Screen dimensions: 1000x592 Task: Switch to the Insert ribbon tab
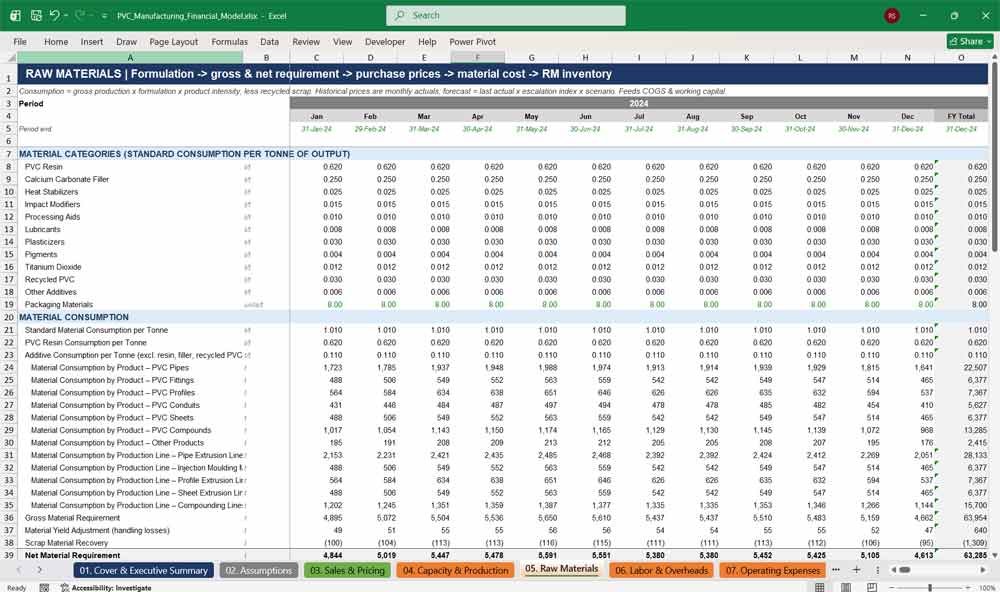[92, 41]
